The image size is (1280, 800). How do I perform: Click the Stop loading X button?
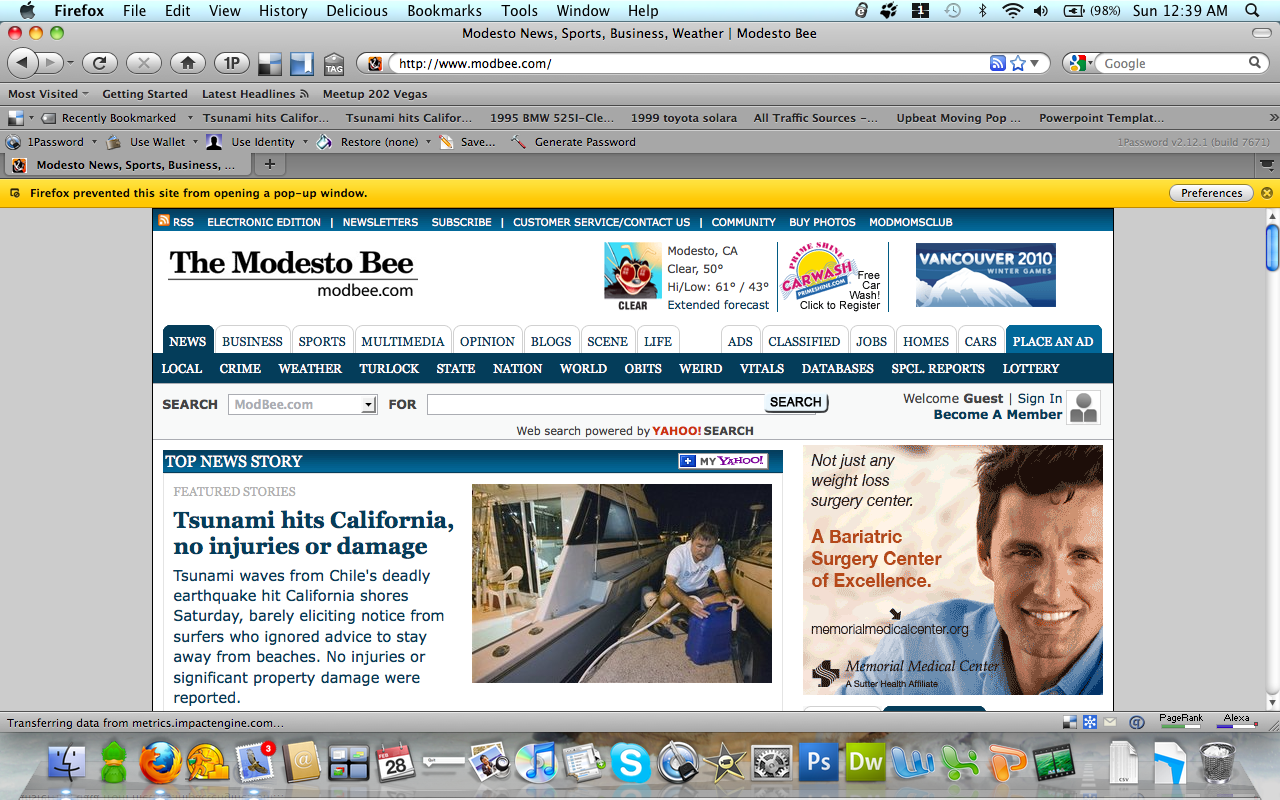pyautogui.click(x=143, y=63)
